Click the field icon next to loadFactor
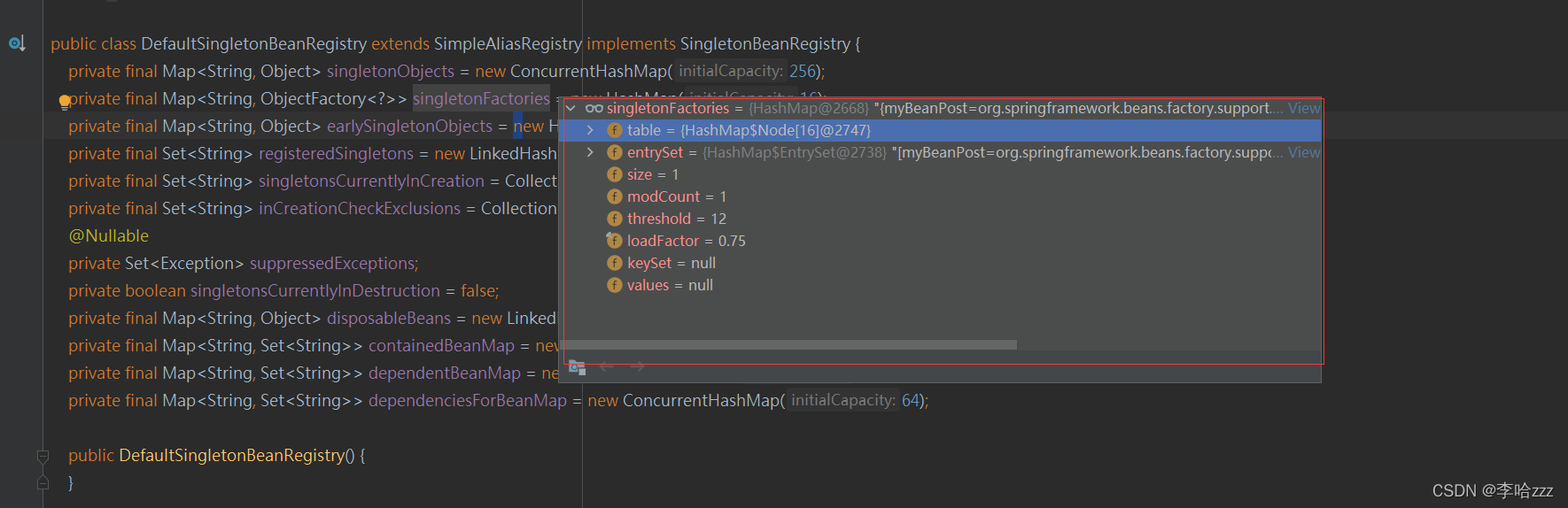 coord(615,241)
